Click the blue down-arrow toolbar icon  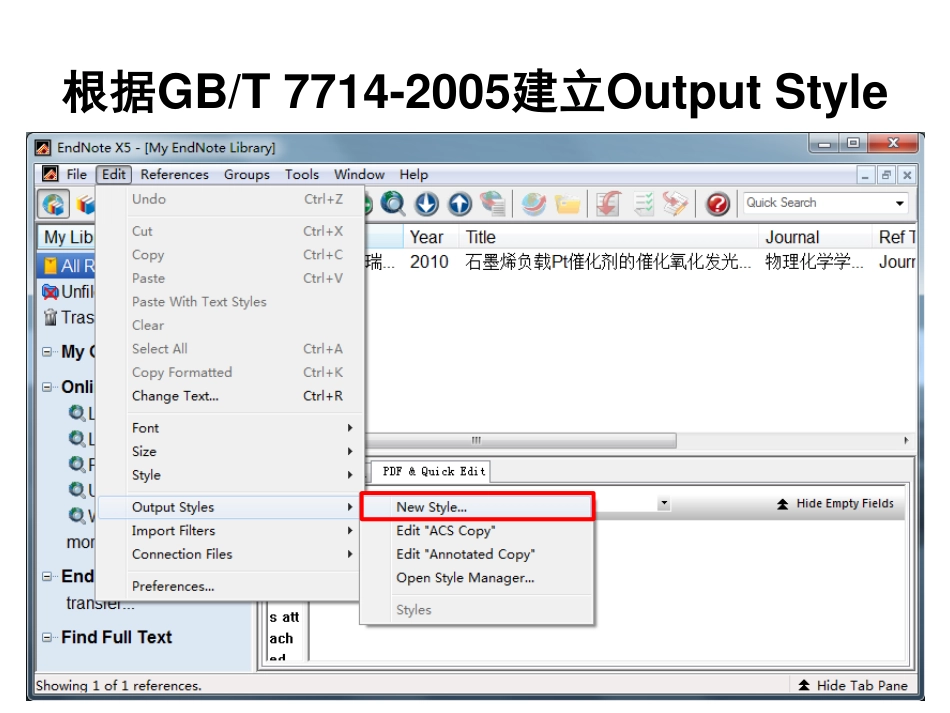[427, 204]
